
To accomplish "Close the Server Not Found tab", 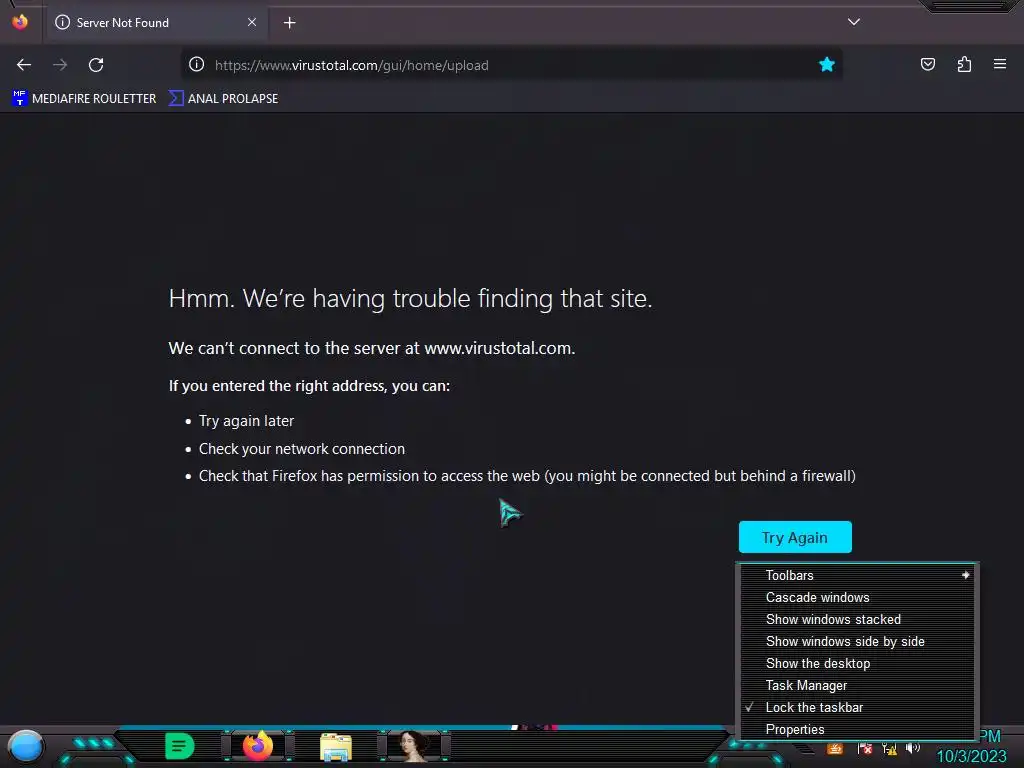I will [x=252, y=22].
